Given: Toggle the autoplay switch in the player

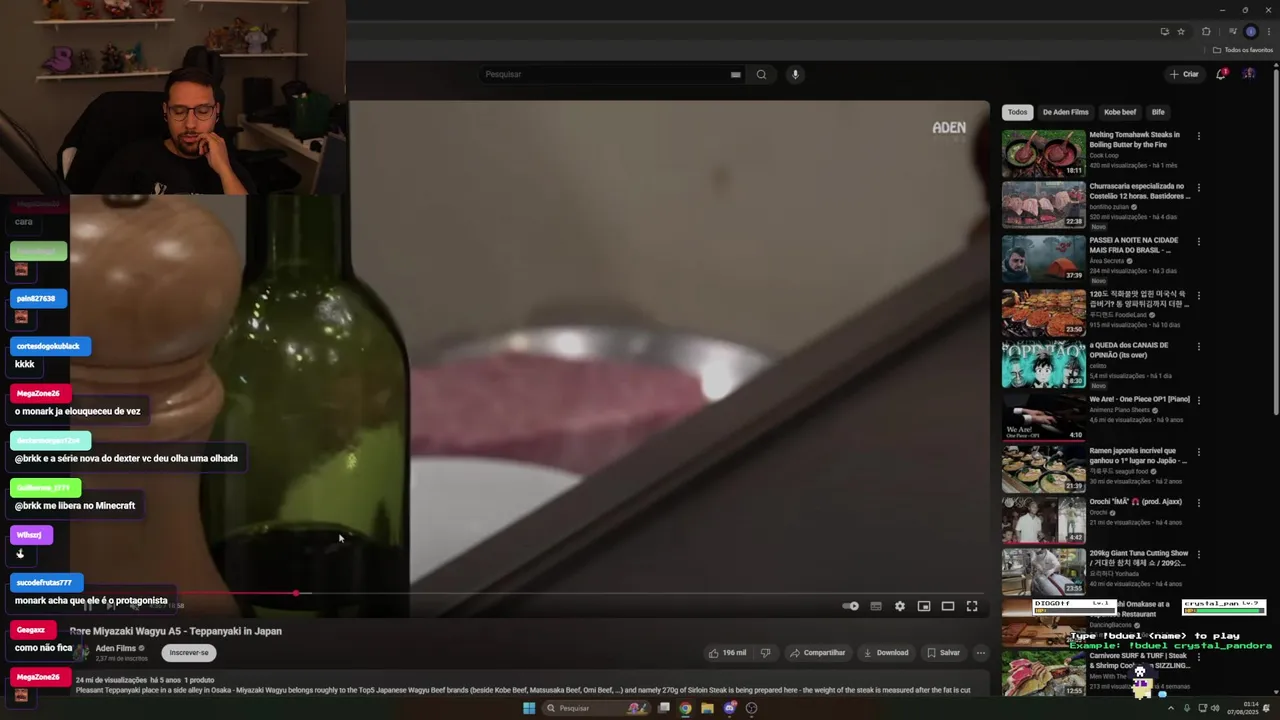Looking at the screenshot, I should coord(850,606).
